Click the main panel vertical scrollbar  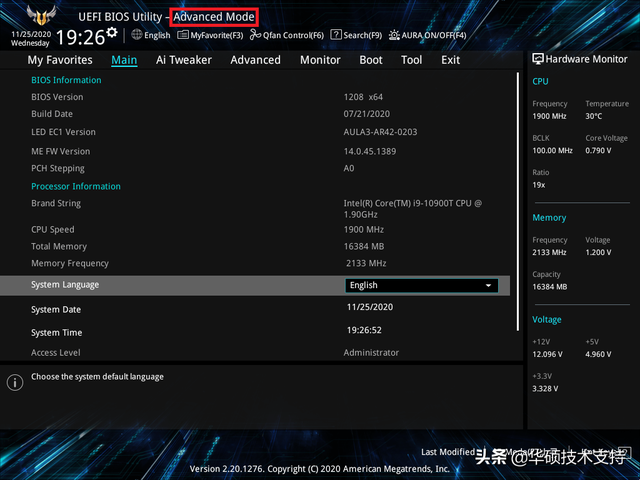[x=518, y=202]
